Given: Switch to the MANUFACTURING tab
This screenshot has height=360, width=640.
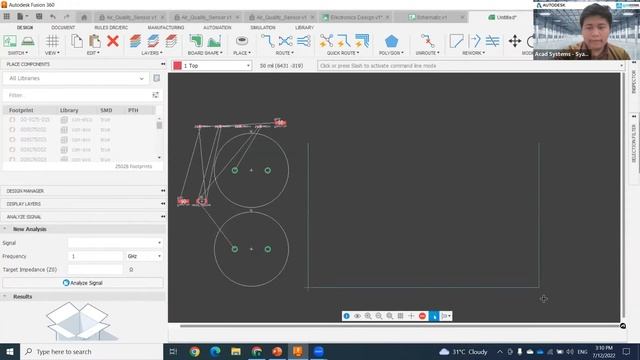Looking at the screenshot, I should click(166, 27).
